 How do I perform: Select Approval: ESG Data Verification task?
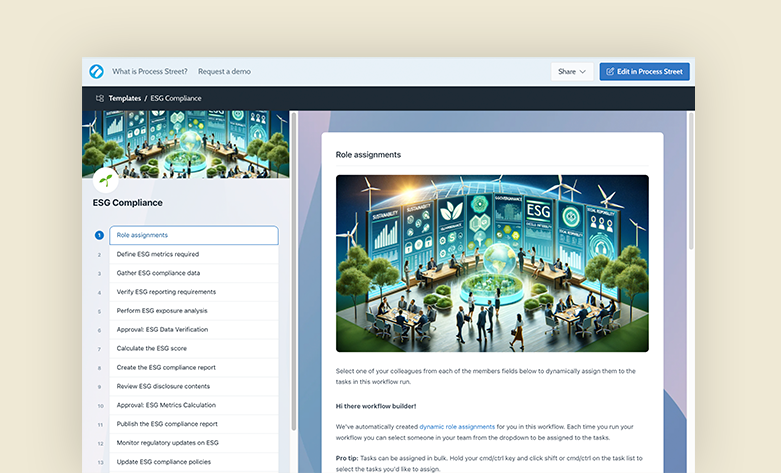pyautogui.click(x=194, y=330)
